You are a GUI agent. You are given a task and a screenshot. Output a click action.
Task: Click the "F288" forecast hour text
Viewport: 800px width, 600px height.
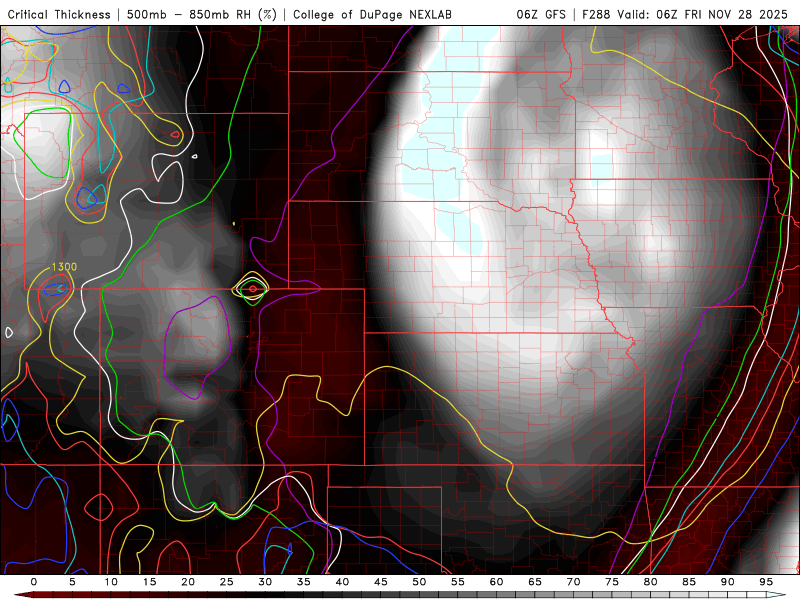pos(596,14)
